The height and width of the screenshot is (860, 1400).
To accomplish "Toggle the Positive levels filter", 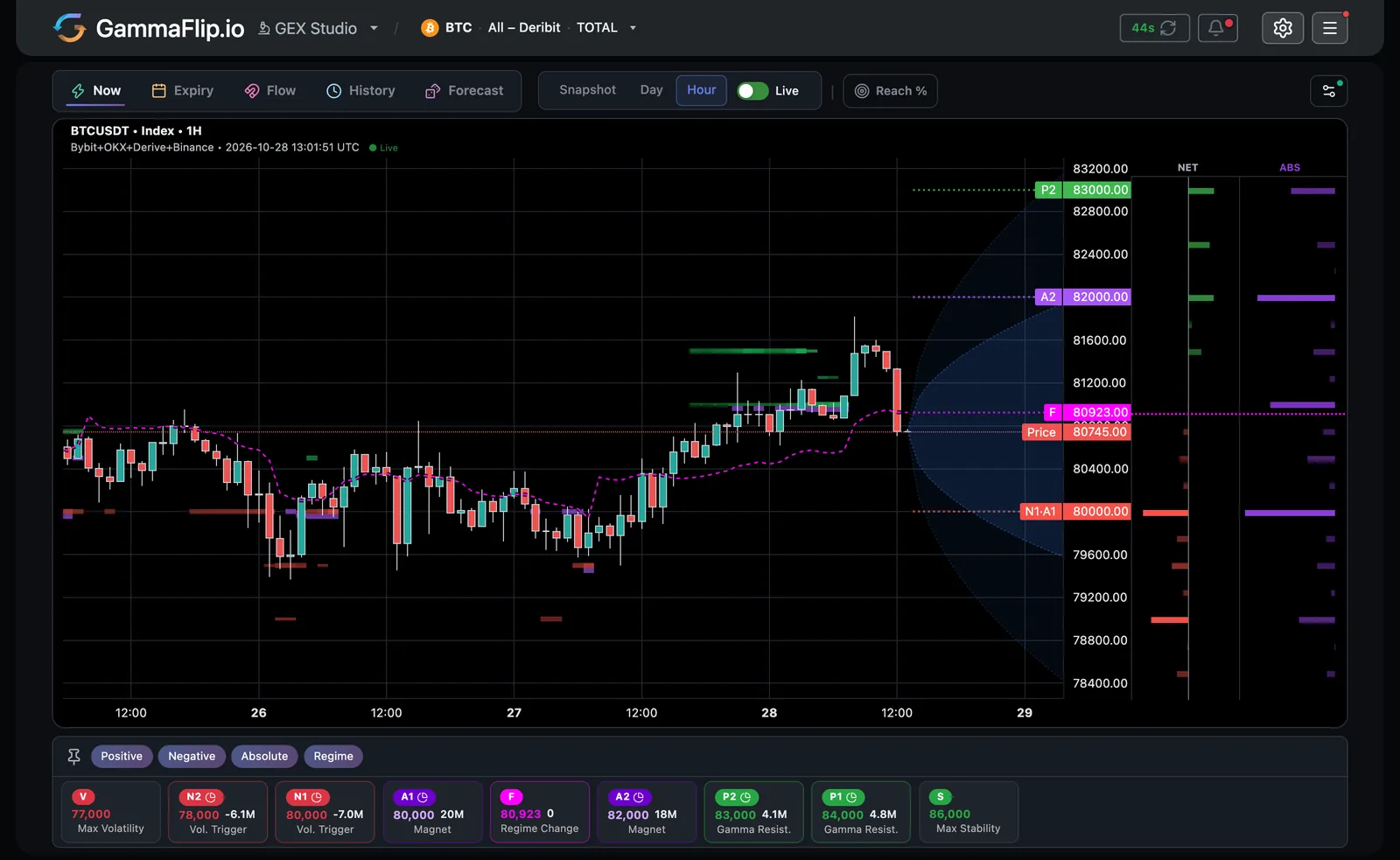I will coord(122,757).
